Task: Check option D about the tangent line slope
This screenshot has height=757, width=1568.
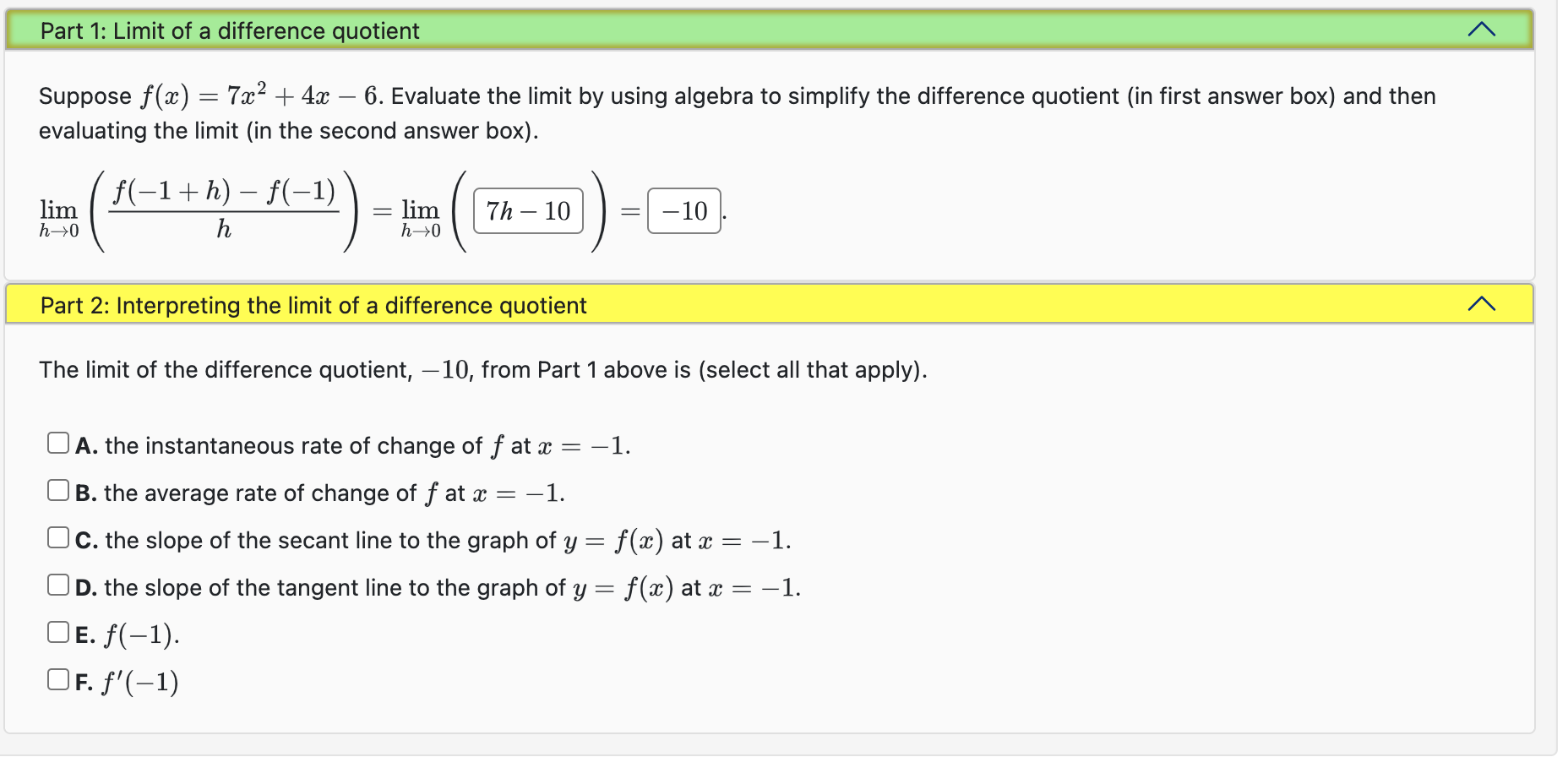Action: (58, 583)
